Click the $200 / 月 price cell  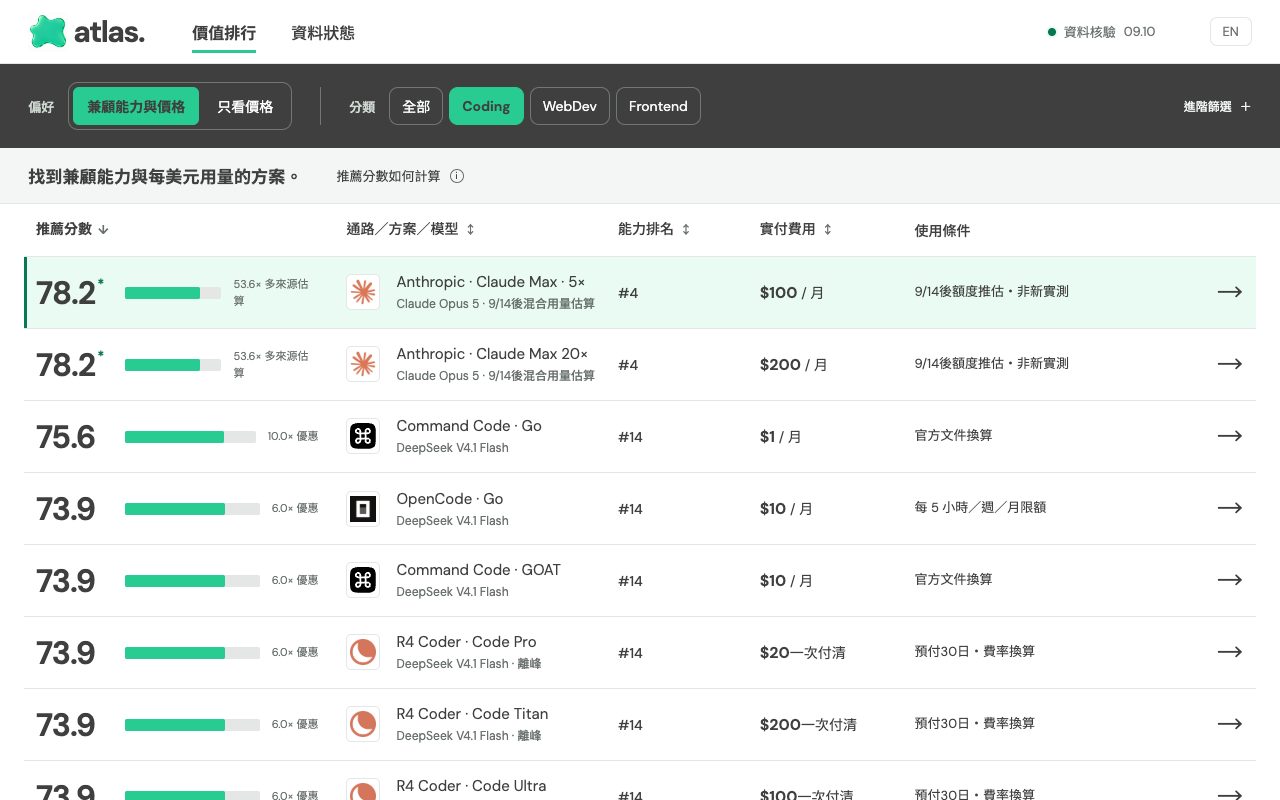pyautogui.click(x=794, y=364)
